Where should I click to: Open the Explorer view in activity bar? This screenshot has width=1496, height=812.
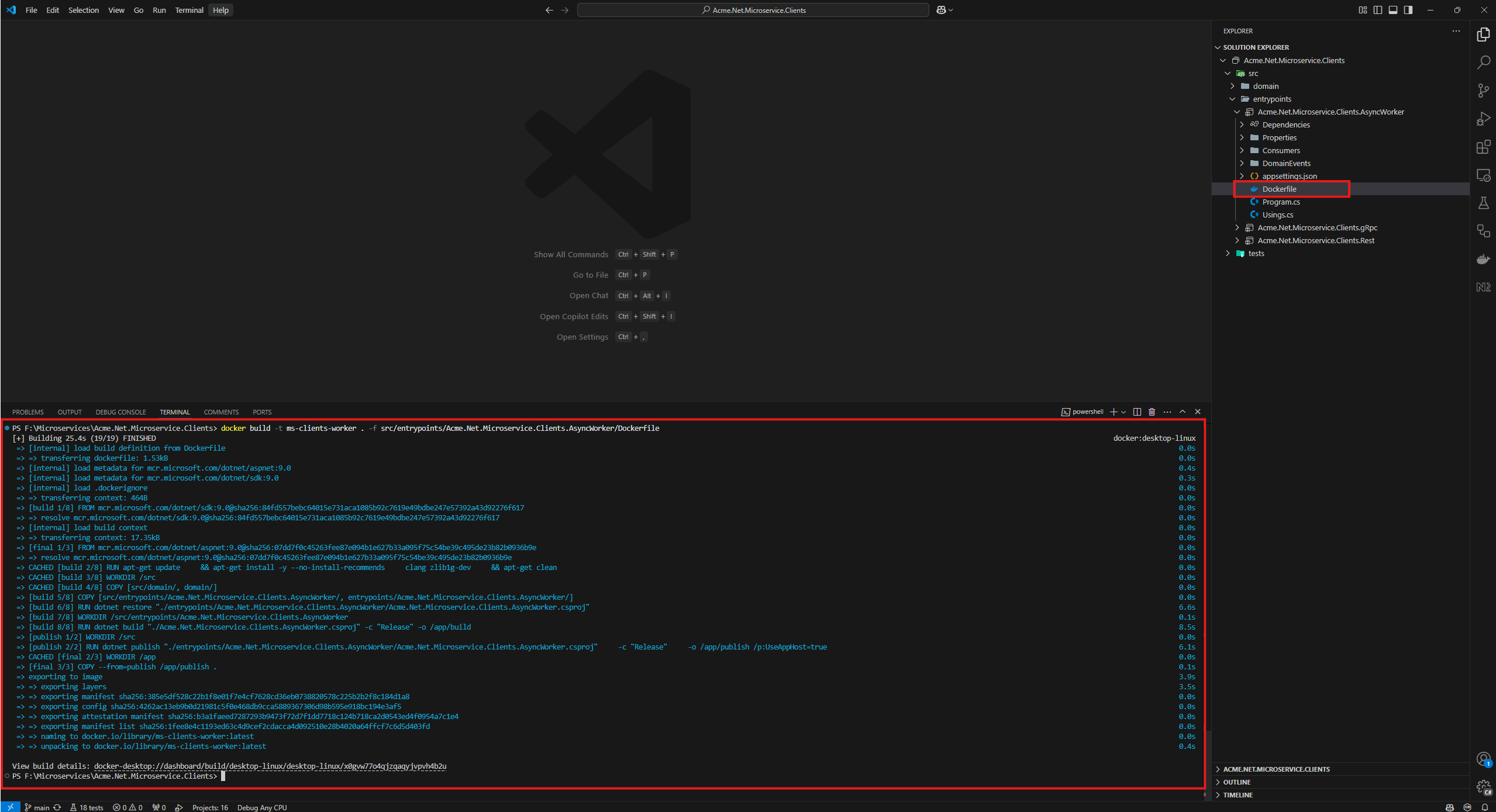[x=1483, y=34]
